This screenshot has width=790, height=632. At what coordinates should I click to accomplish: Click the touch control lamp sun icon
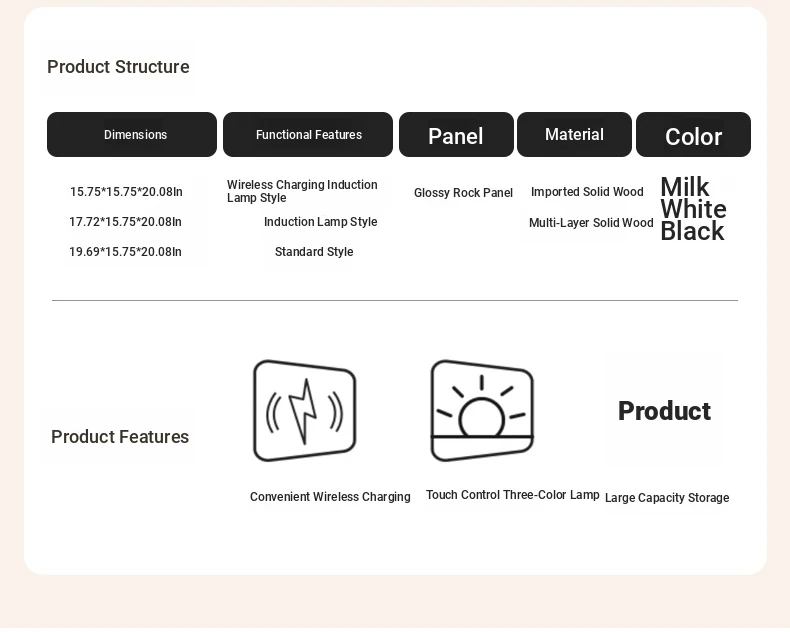point(481,411)
